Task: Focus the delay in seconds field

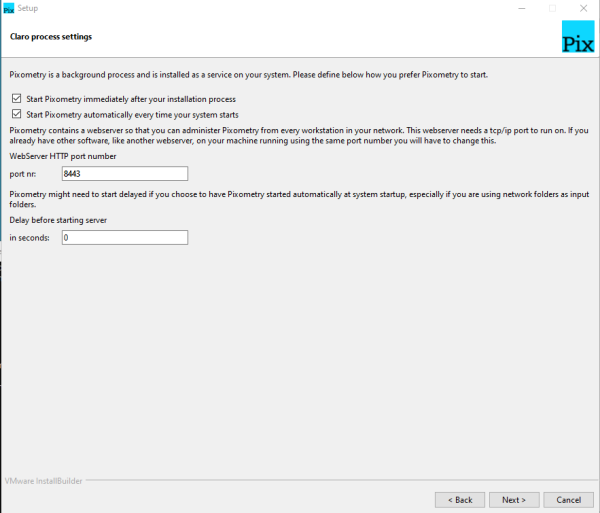Action: coord(125,238)
